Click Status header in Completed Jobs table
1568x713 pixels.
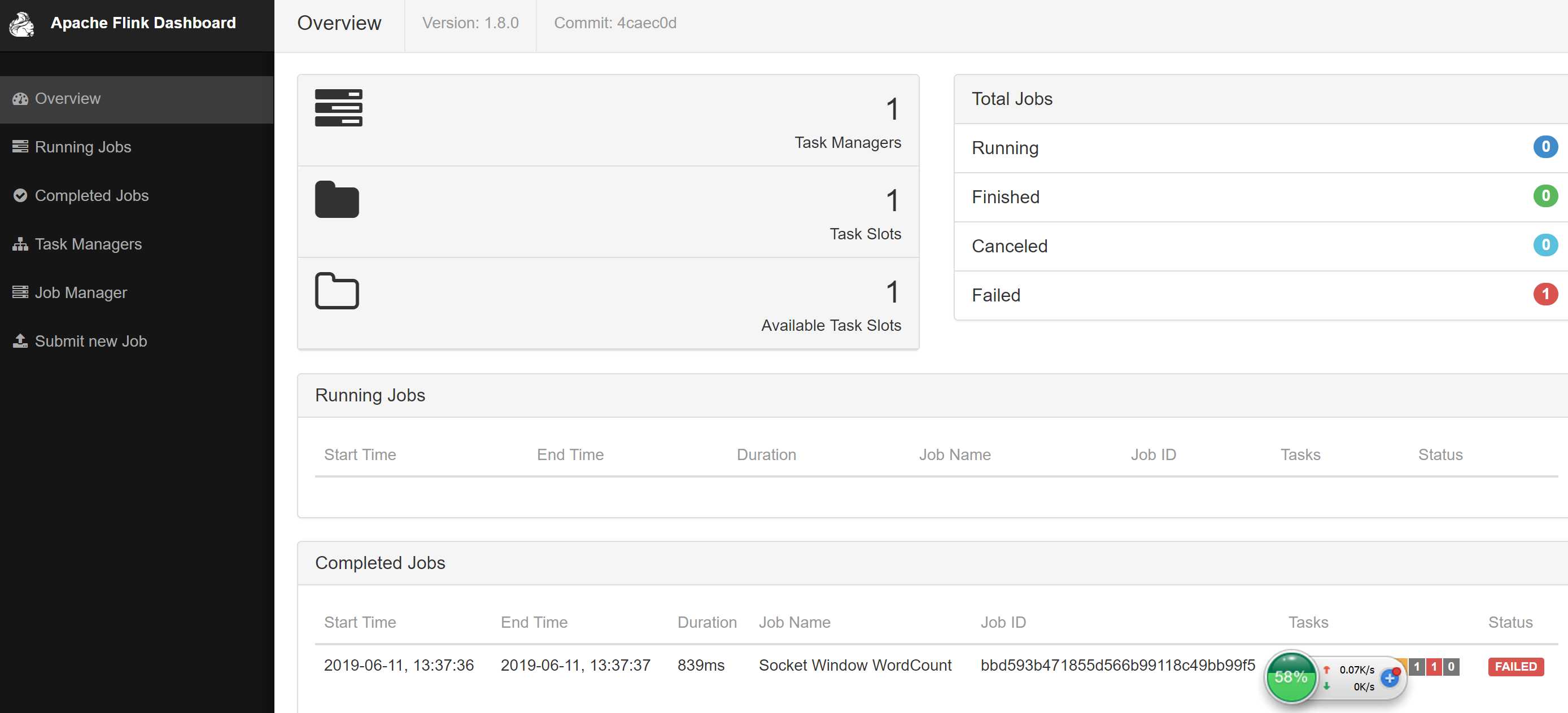coord(1510,622)
